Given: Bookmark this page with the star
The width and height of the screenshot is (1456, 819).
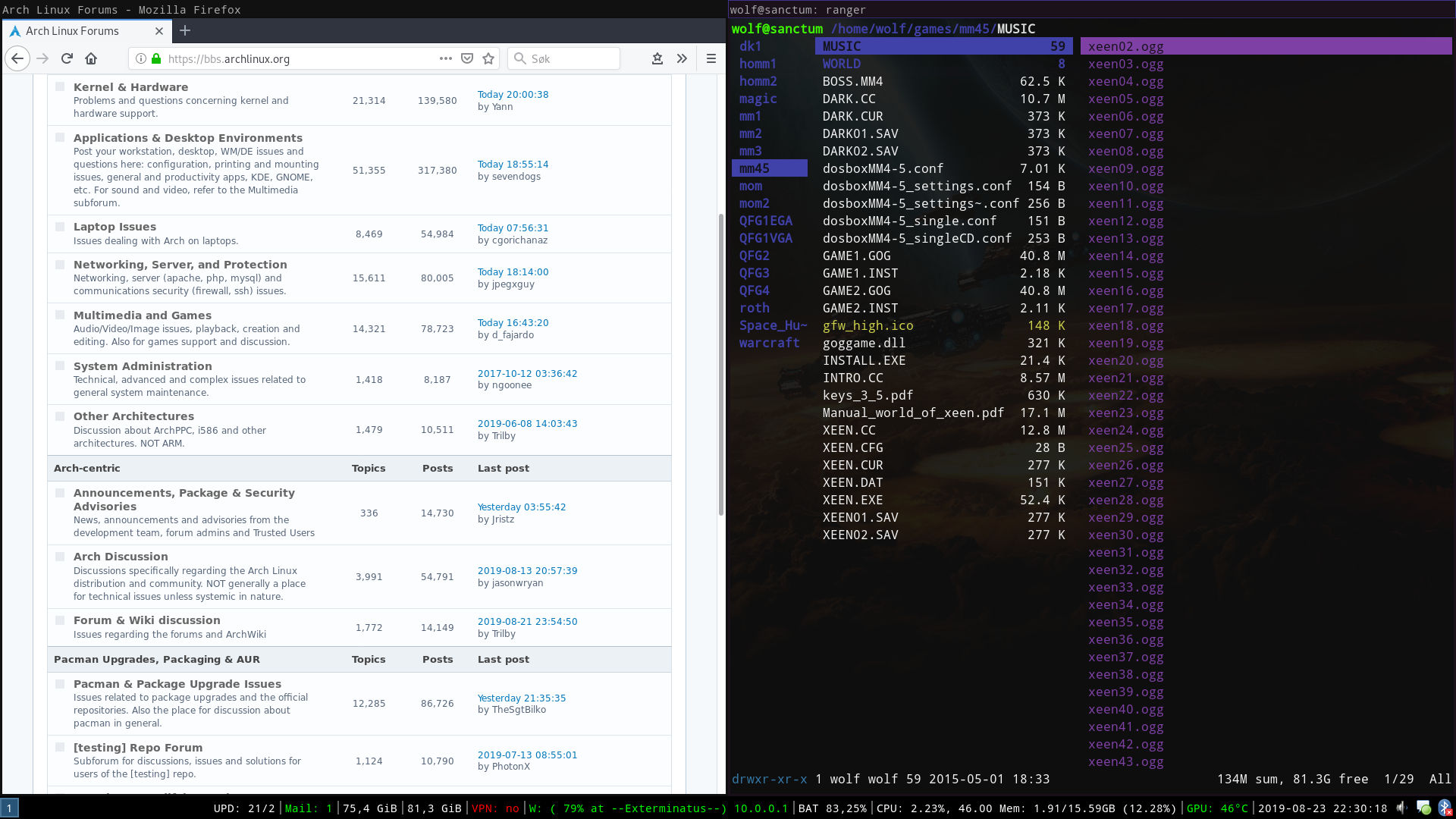Looking at the screenshot, I should (x=488, y=58).
